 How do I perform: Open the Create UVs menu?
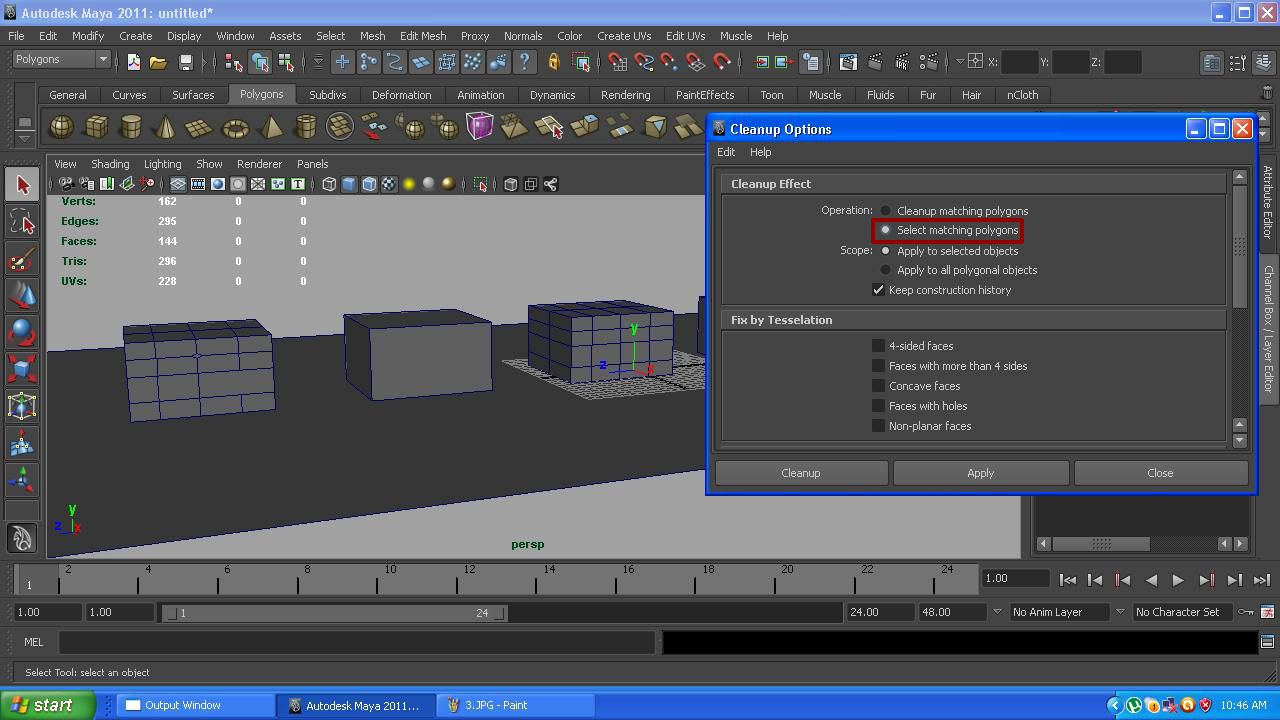(x=624, y=36)
